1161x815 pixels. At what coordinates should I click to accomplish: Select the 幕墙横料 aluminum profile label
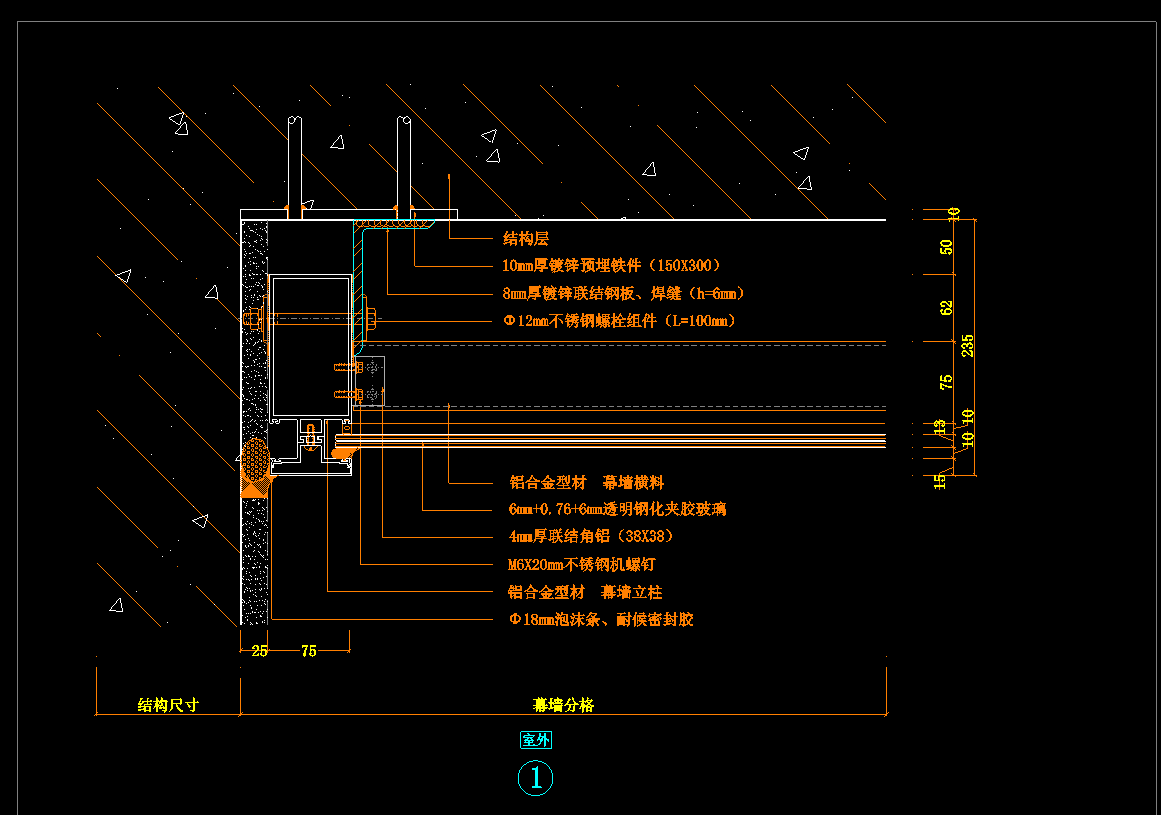click(x=587, y=483)
